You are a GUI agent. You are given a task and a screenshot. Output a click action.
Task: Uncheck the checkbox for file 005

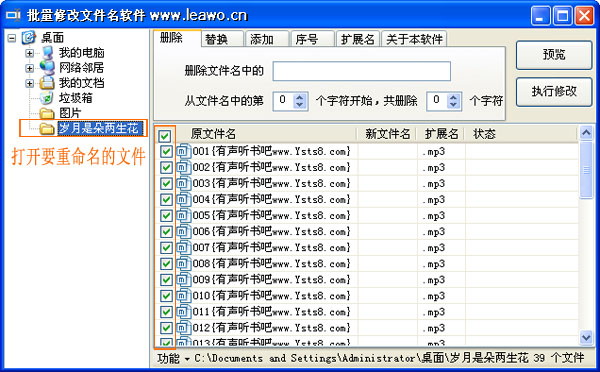tap(166, 216)
